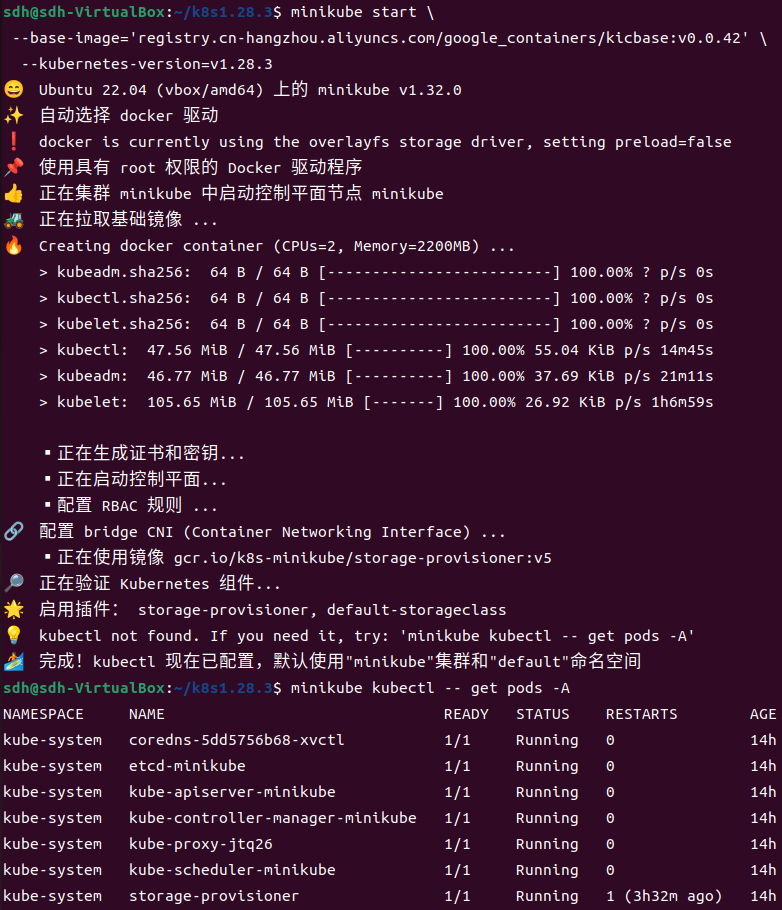The height and width of the screenshot is (910, 782).
Task: Click '(CPUs=2, Memory=2200MB)' text
Action: (376, 246)
